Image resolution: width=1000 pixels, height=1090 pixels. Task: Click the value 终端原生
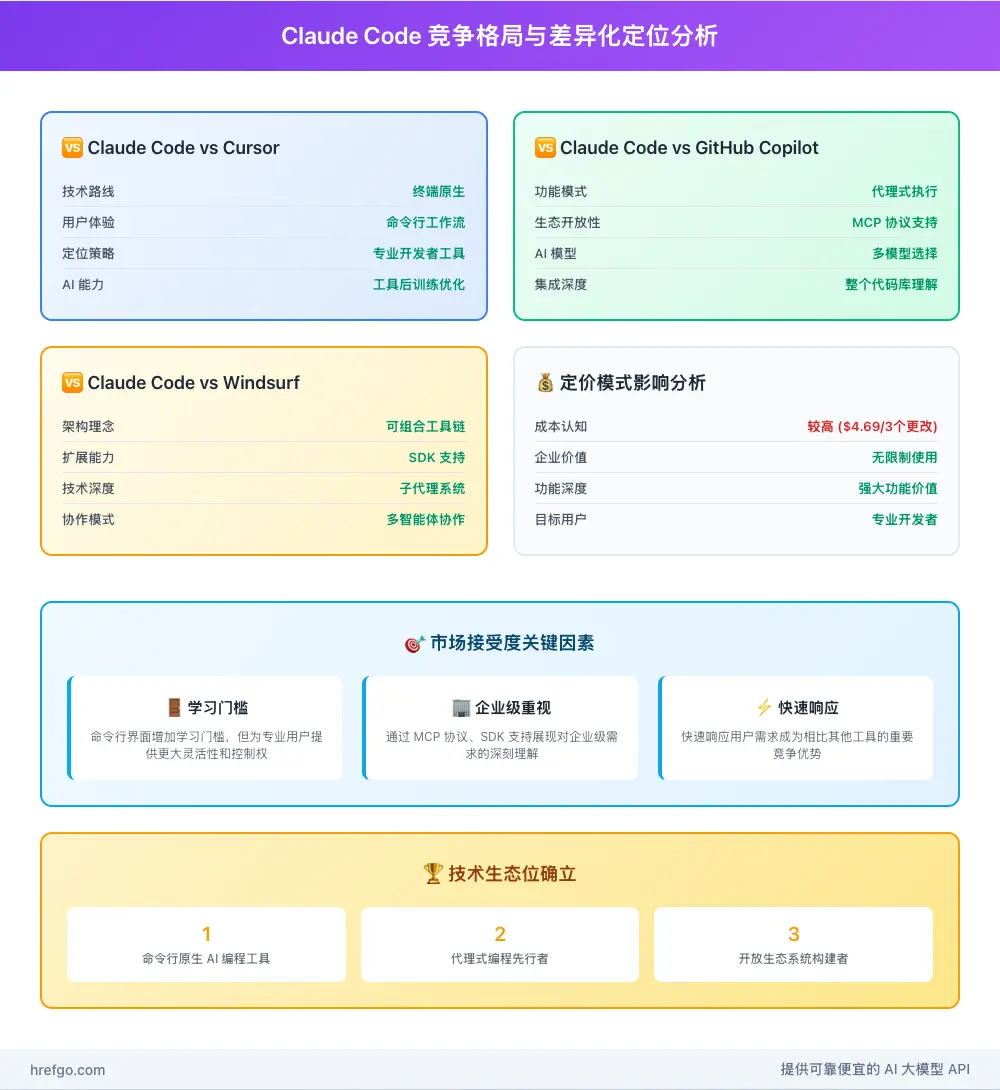[x=438, y=191]
